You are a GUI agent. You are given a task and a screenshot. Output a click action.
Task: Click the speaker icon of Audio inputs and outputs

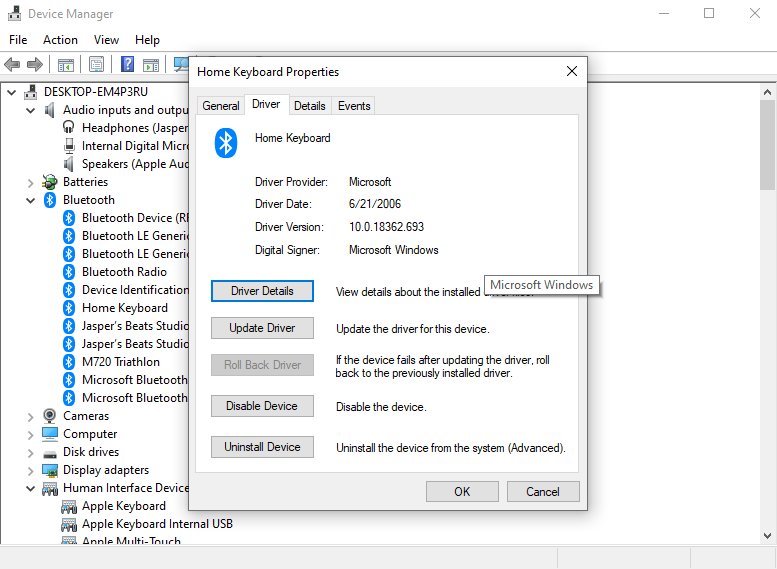click(50, 110)
